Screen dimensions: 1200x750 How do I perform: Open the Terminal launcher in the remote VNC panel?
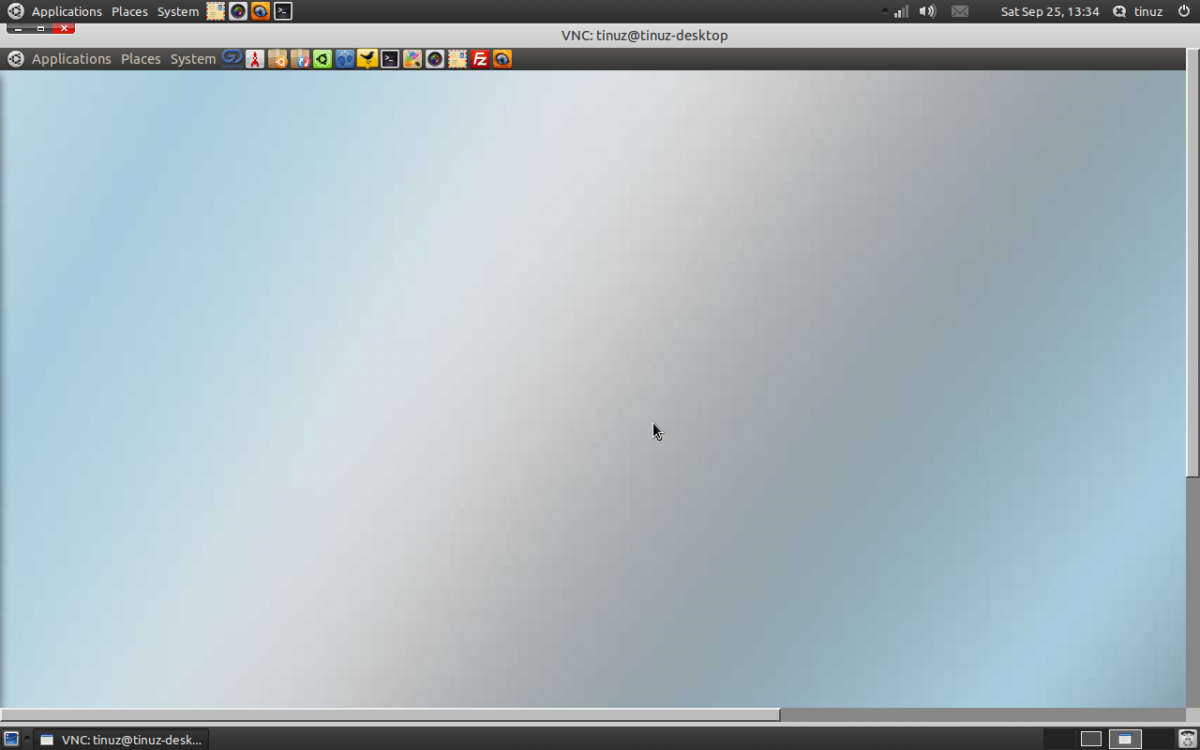click(x=390, y=59)
